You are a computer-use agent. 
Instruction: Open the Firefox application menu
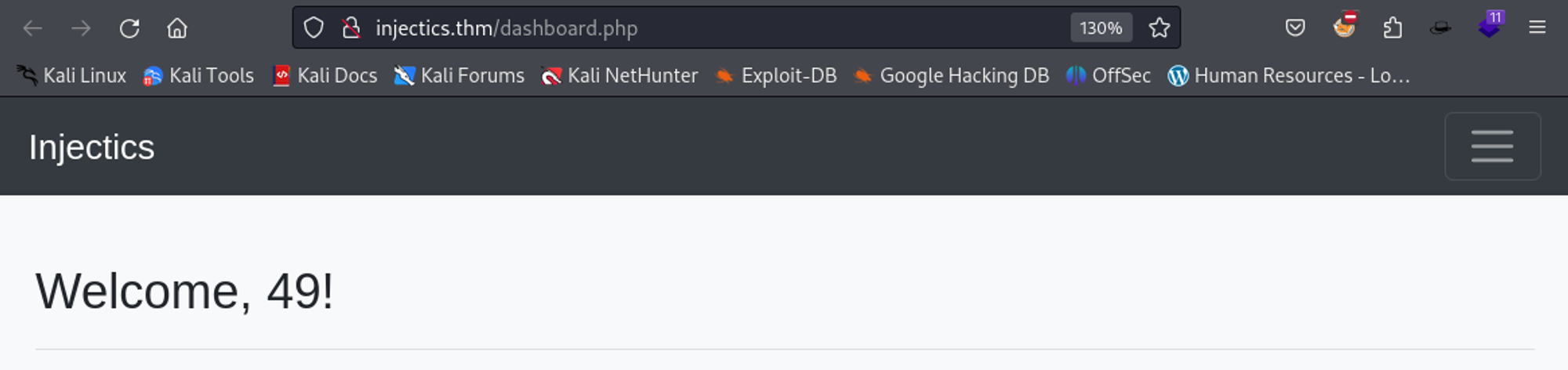1537,28
